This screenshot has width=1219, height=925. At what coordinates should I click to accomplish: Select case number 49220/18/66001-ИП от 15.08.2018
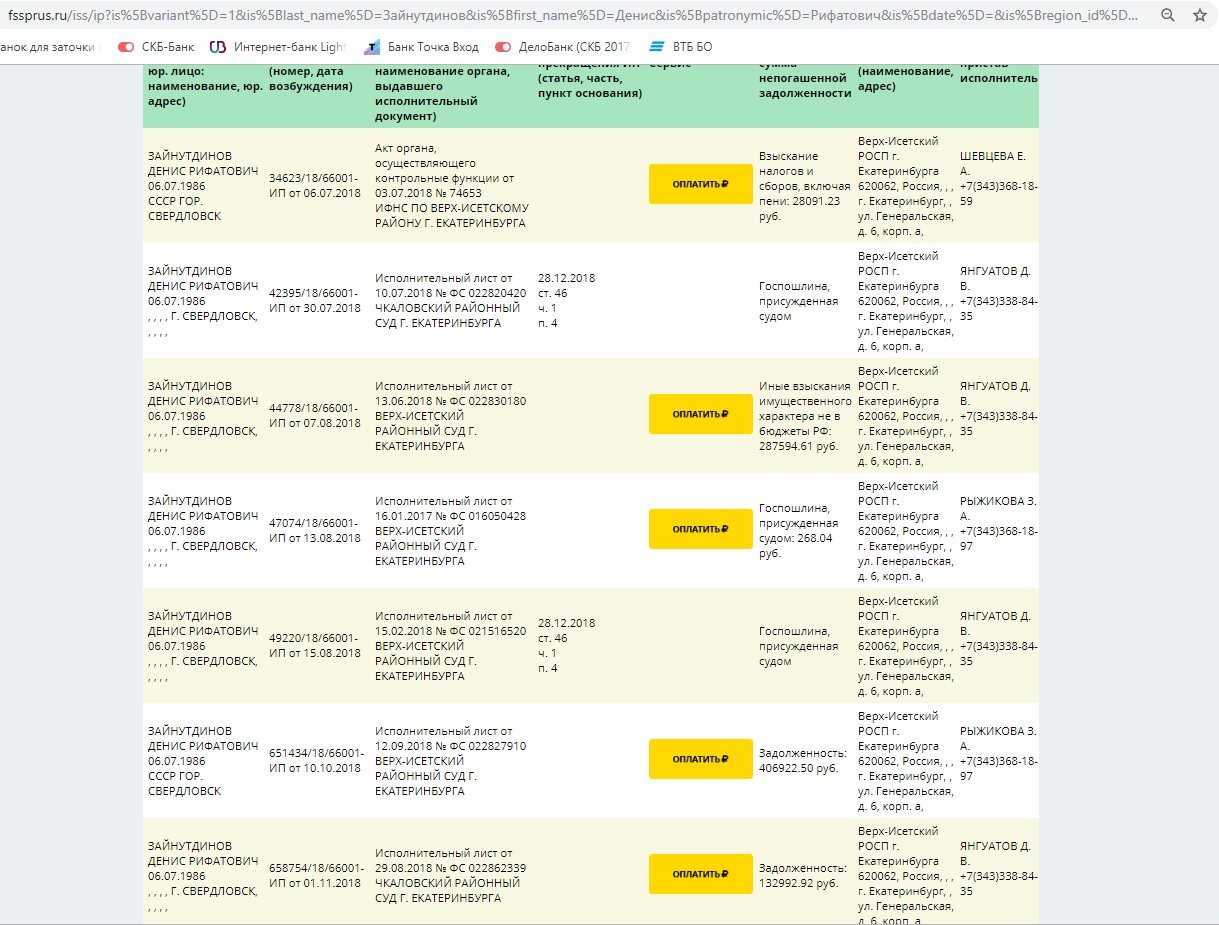pos(315,645)
